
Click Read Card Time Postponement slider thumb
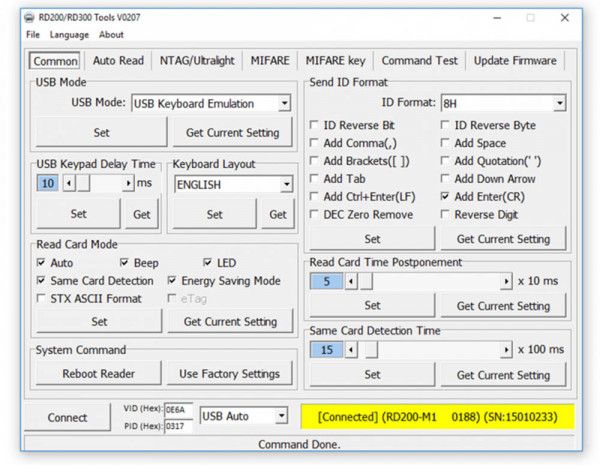[366, 282]
